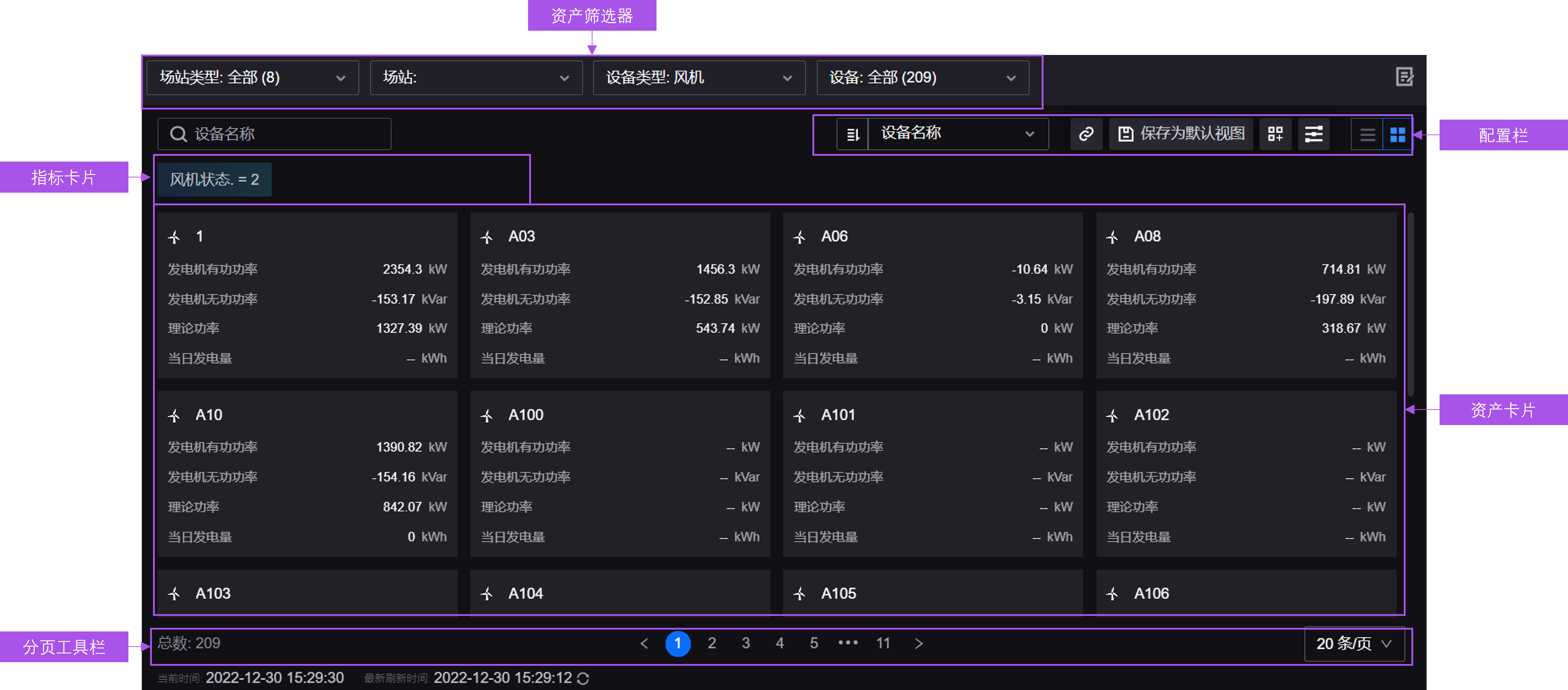Image resolution: width=1568 pixels, height=690 pixels.
Task: Click the wind turbine icon on card A100
Action: tap(486, 416)
